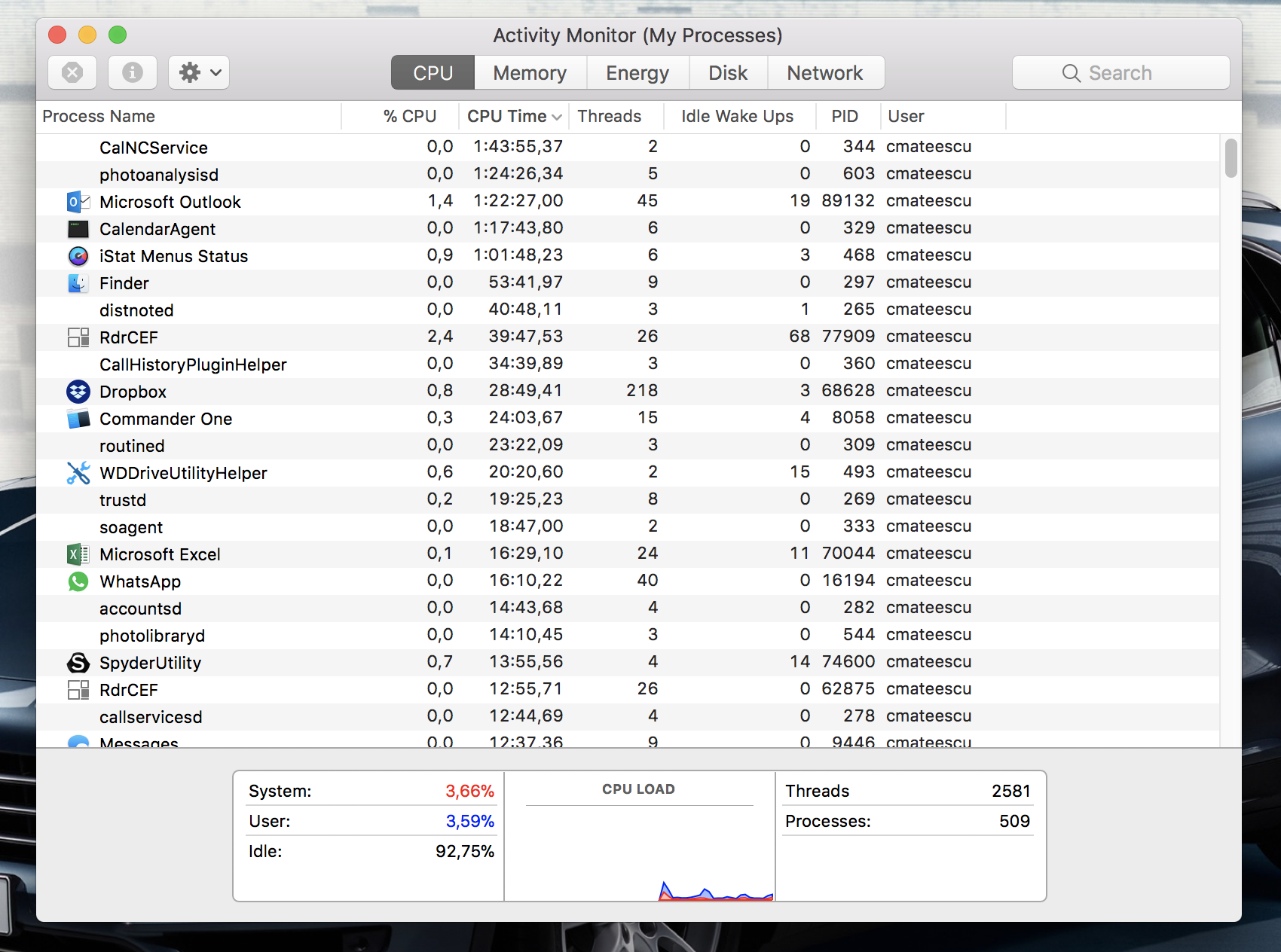Click the 2,4 % CPU value
The image size is (1281, 952).
pos(440,337)
